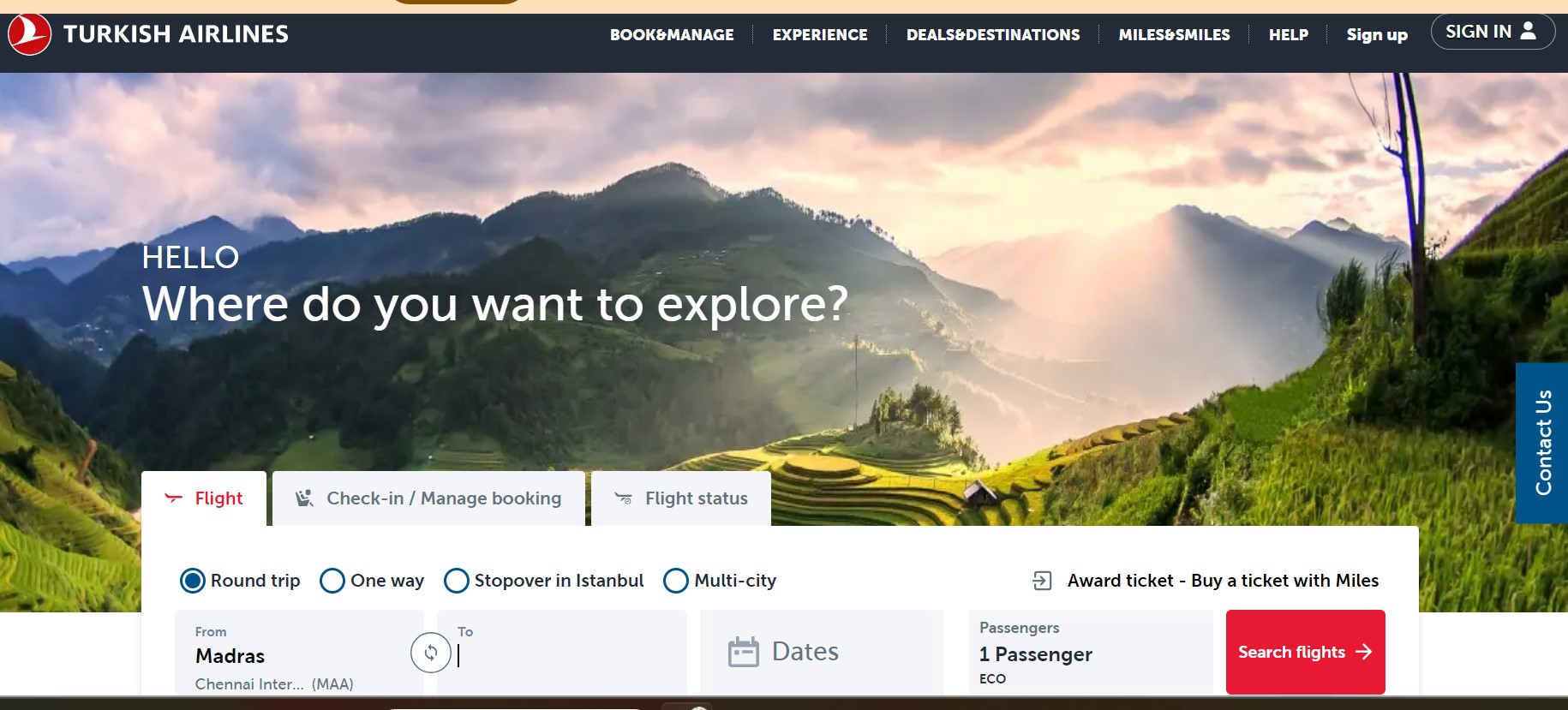1568x710 pixels.
Task: Select the One way radio button
Action: point(332,581)
